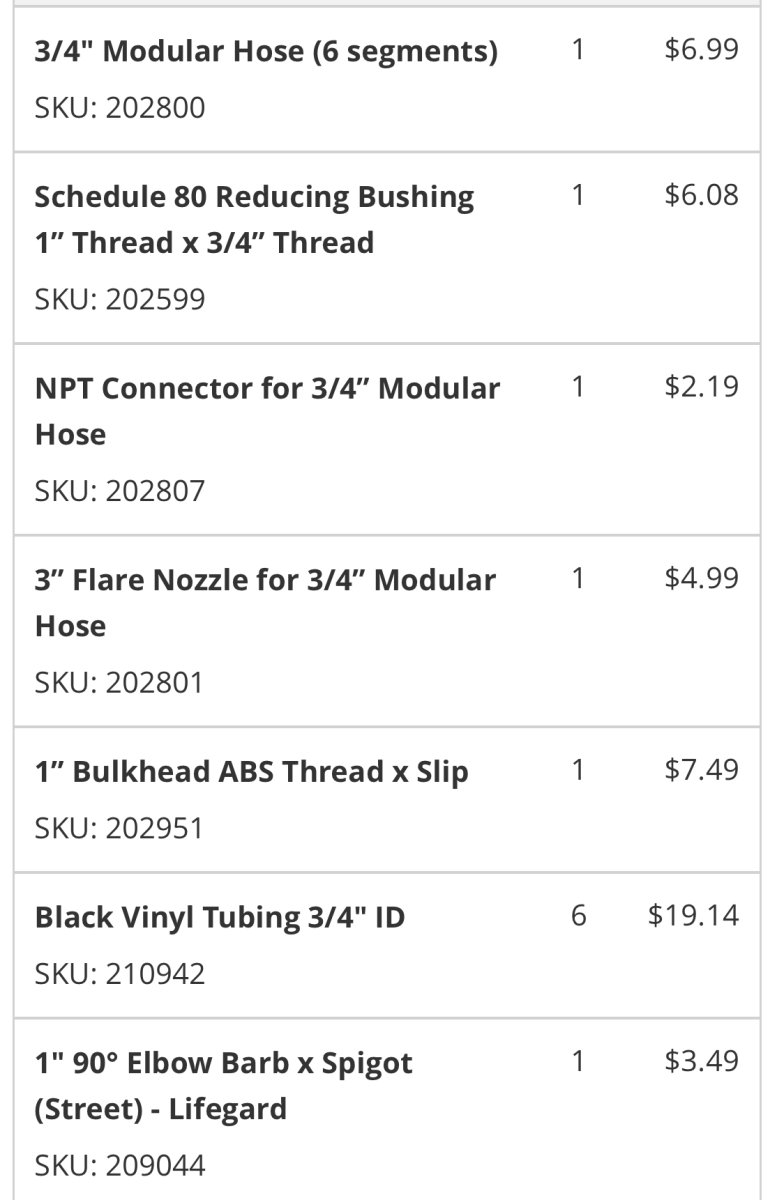Click SKU: 202800 text
This screenshot has width=777, height=1200.
click(x=119, y=108)
